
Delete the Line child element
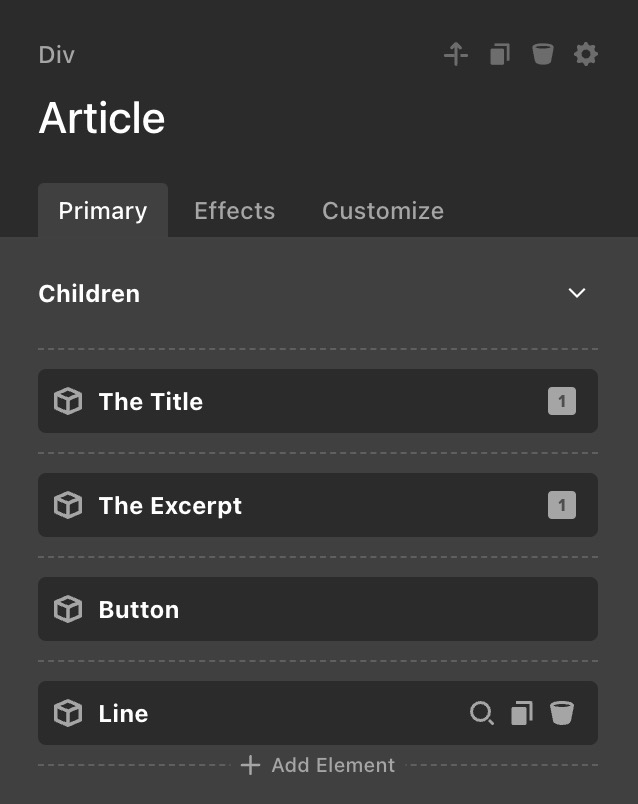tap(562, 713)
